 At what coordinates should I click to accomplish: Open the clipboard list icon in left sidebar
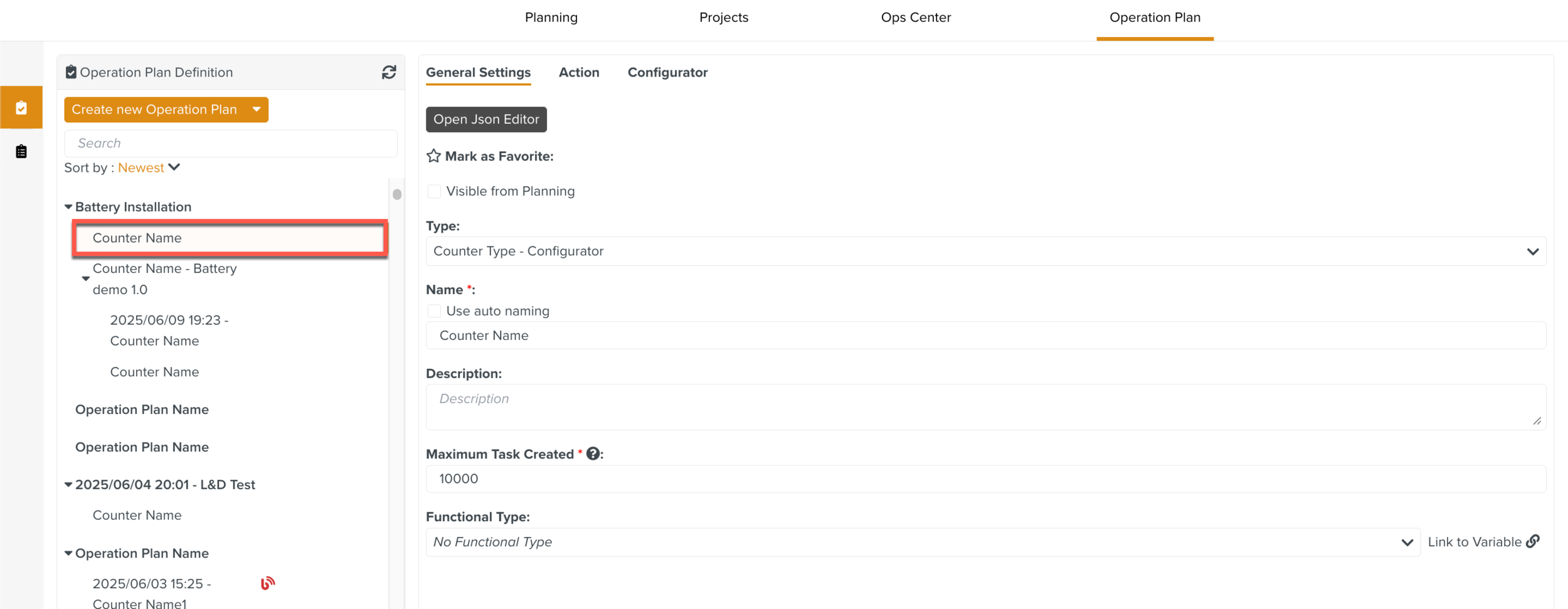pyautogui.click(x=21, y=152)
